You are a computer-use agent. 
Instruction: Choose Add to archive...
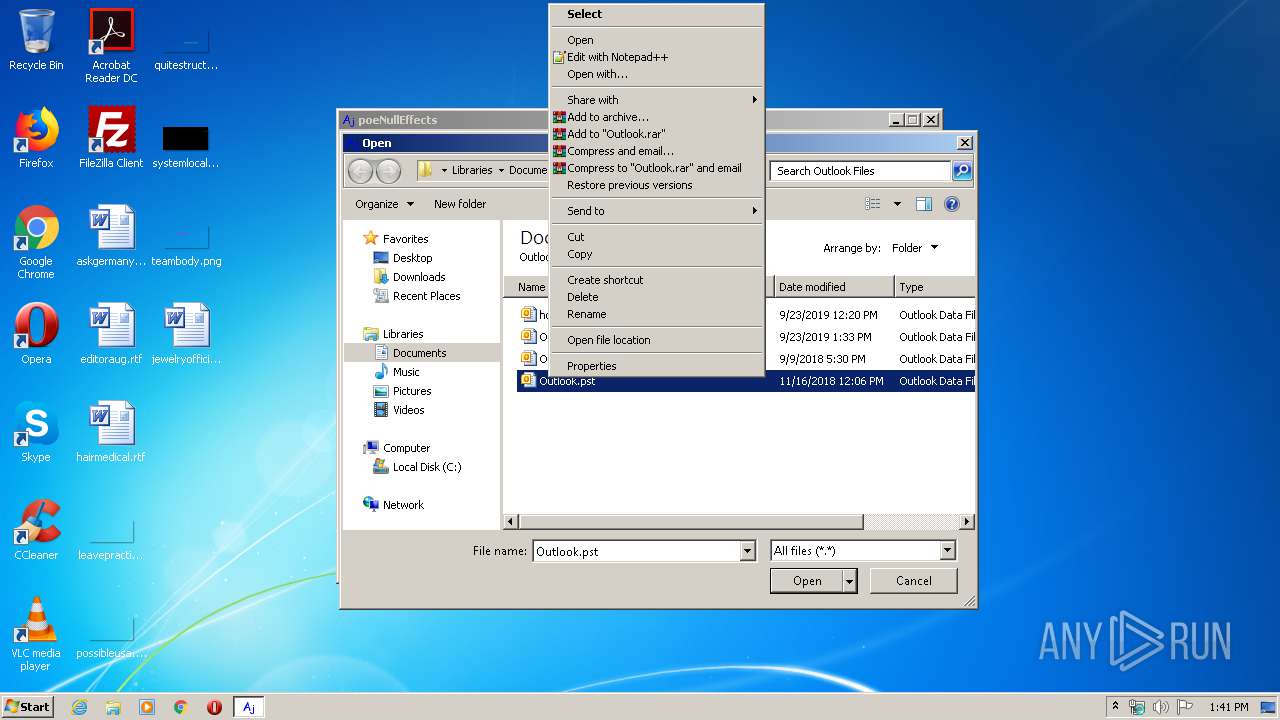coord(657,117)
